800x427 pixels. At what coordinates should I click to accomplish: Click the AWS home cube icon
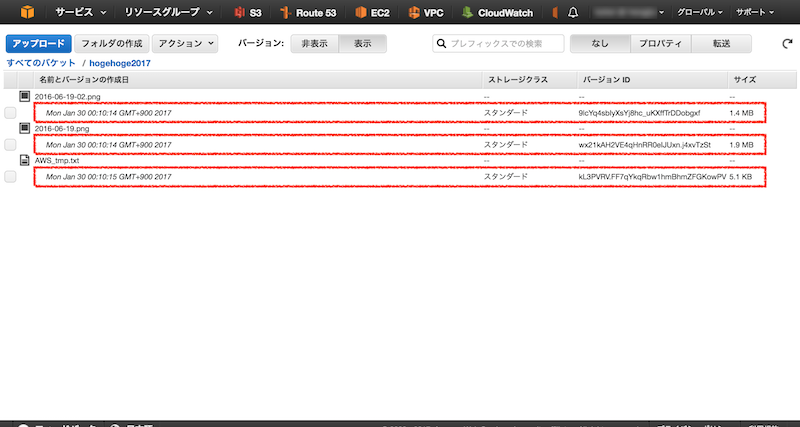[x=25, y=13]
